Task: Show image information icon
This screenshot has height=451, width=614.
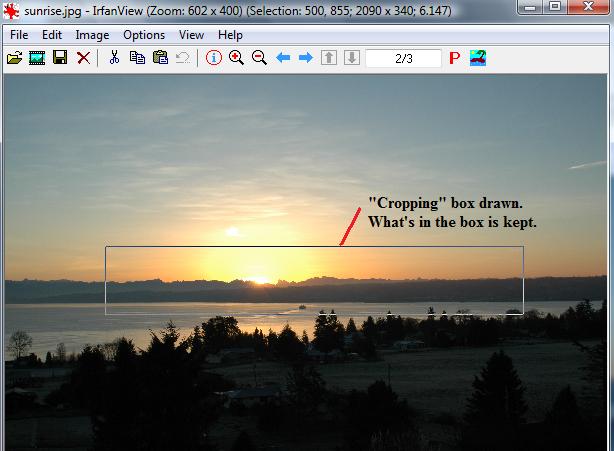Action: 214,58
